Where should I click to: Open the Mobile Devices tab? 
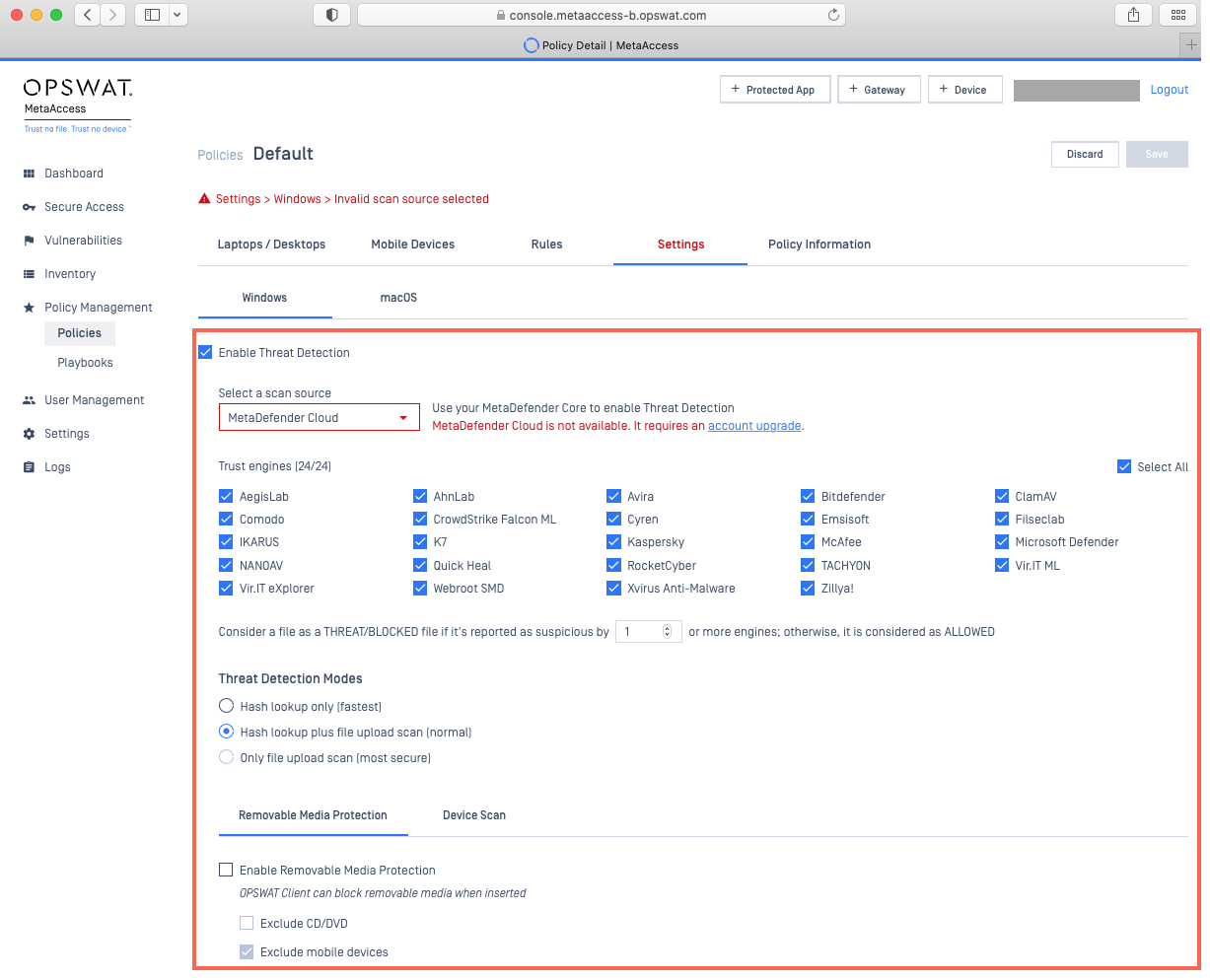413,245
